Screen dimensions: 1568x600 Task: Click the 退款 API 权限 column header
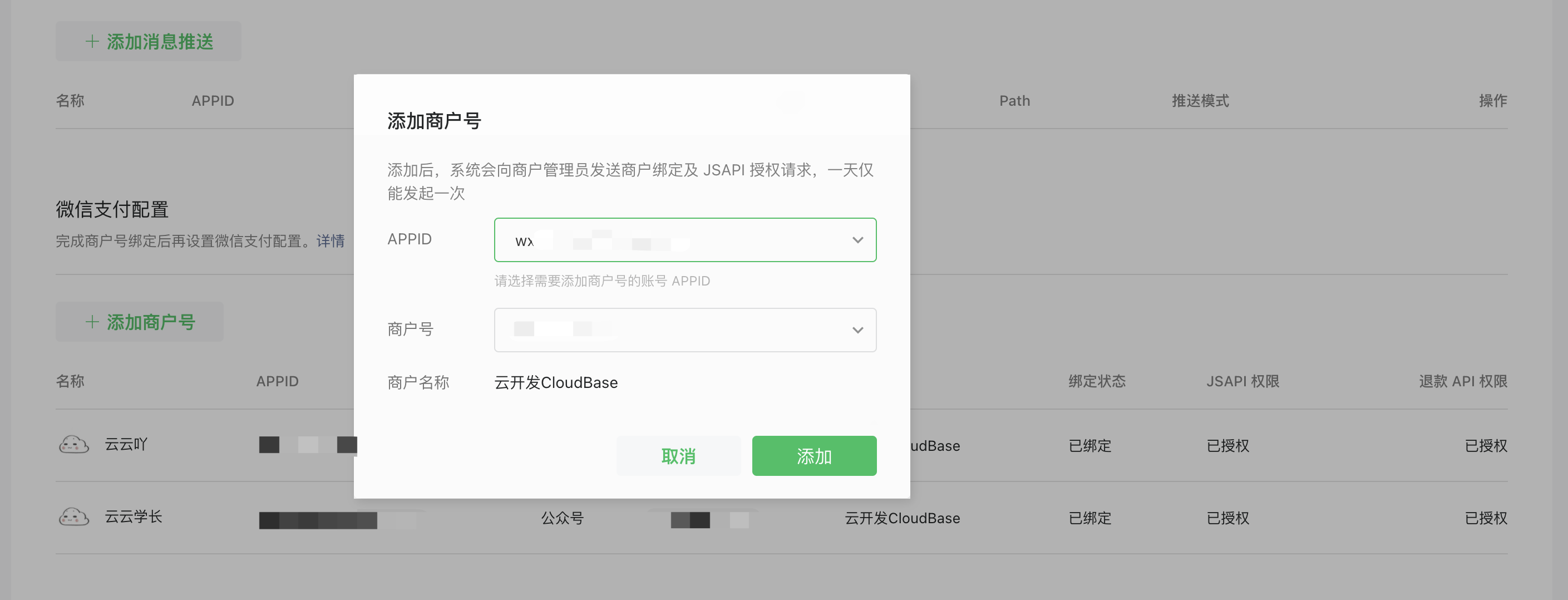pos(1463,381)
